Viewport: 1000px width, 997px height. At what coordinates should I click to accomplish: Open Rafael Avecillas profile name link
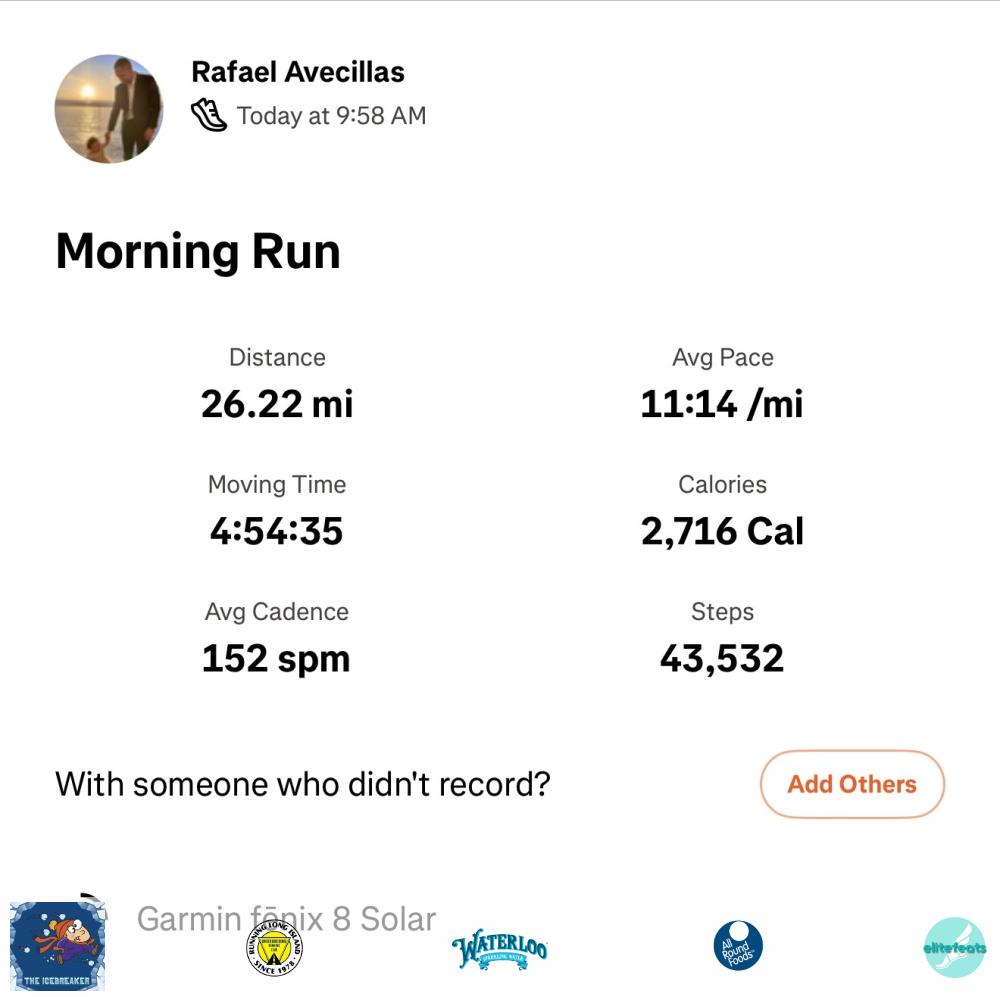click(298, 72)
